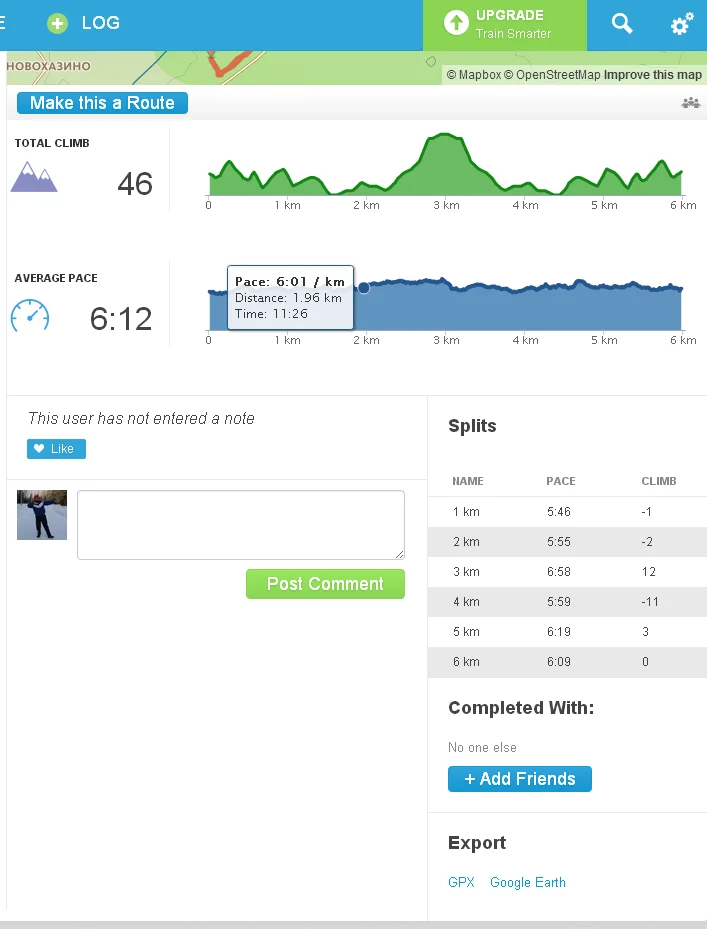Screen dimensions: 707x929
Task: Click the purple mountain Total Climb icon
Action: click(34, 177)
